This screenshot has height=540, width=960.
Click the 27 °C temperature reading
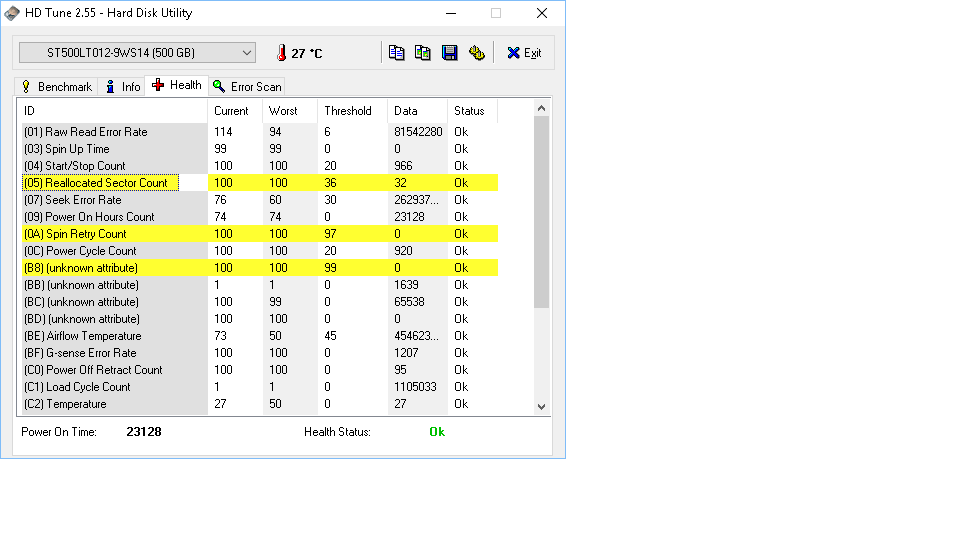pyautogui.click(x=307, y=53)
